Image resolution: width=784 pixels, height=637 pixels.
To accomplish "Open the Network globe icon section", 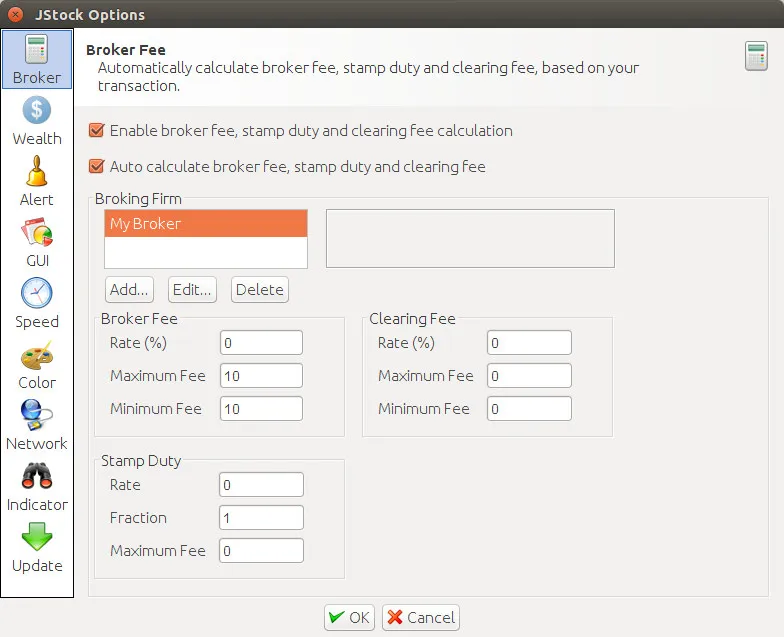I will point(36,415).
